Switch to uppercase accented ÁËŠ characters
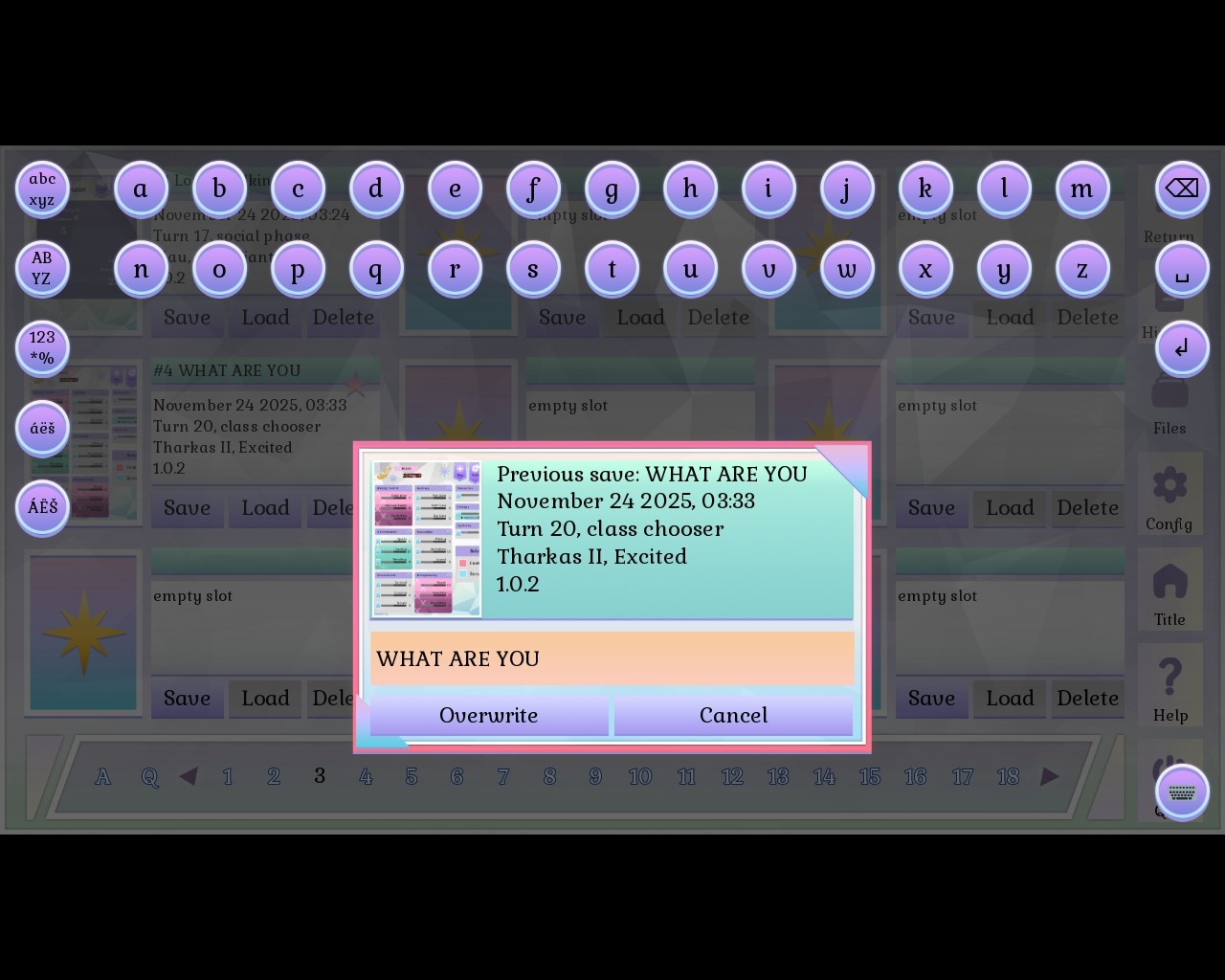 click(x=42, y=507)
